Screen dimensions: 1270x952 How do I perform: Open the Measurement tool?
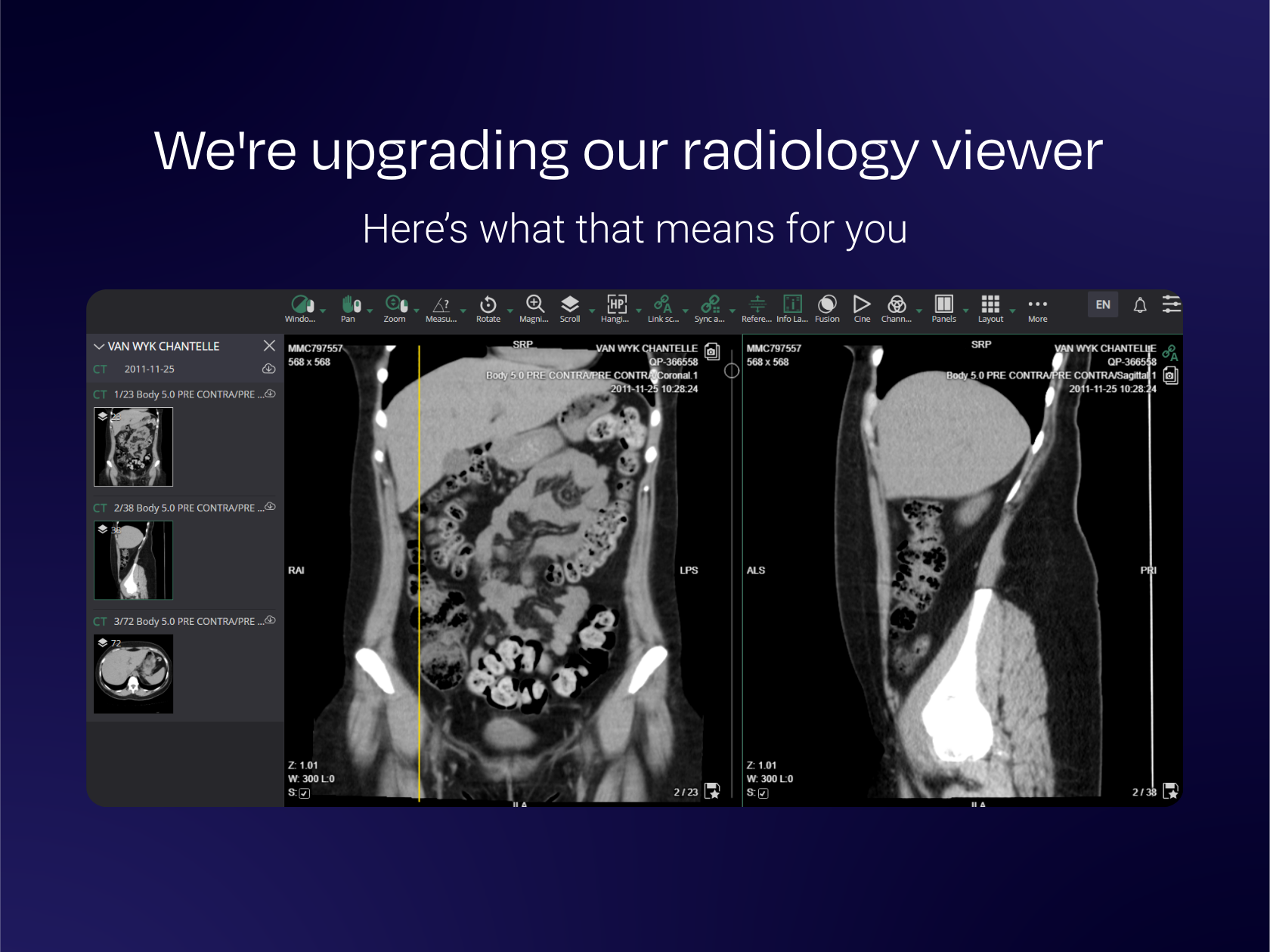tap(441, 305)
